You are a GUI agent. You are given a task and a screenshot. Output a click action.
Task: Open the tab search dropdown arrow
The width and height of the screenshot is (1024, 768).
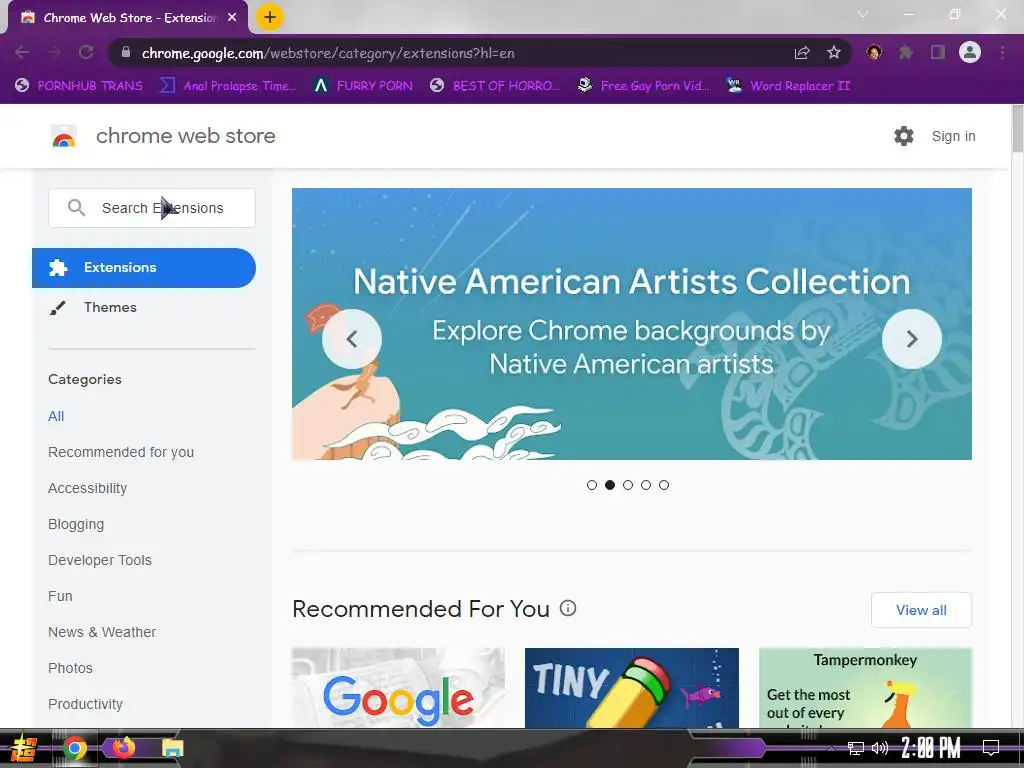863,14
